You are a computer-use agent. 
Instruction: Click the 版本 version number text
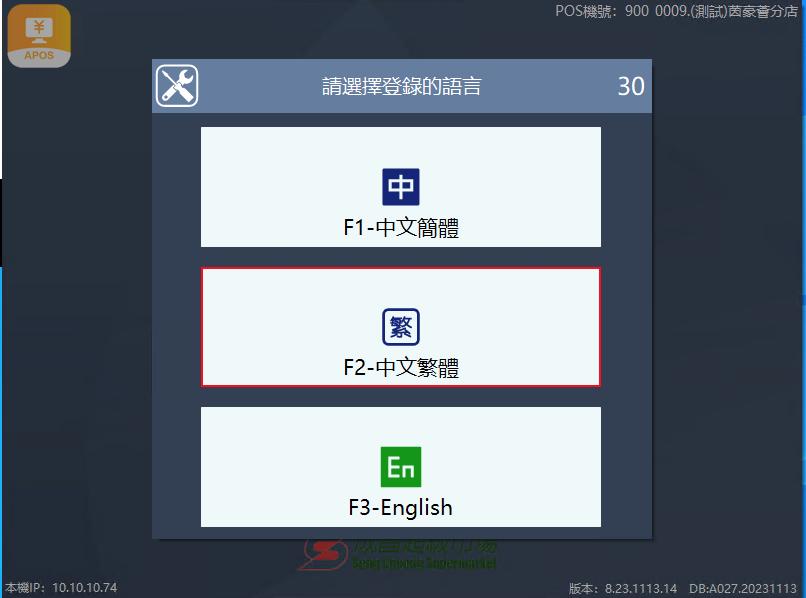tap(623, 588)
